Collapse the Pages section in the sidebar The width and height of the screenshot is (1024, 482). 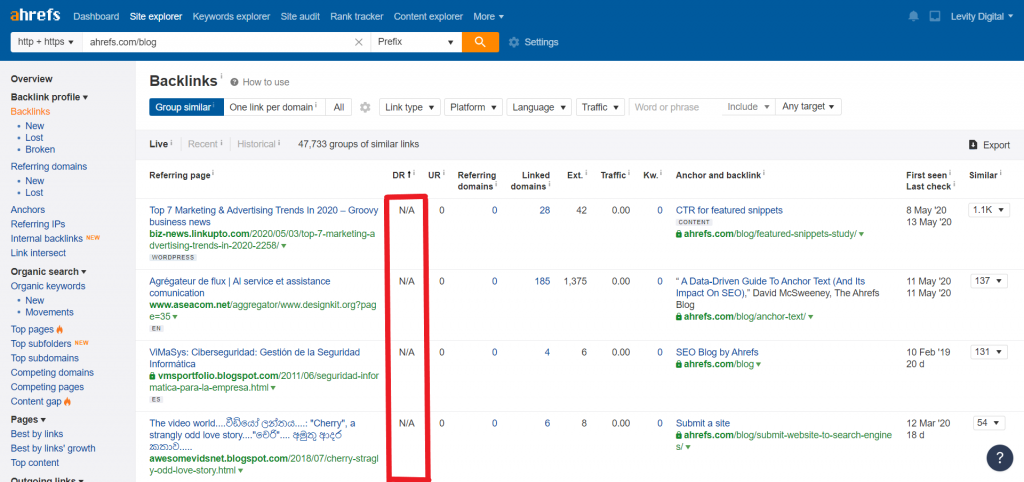tap(29, 419)
